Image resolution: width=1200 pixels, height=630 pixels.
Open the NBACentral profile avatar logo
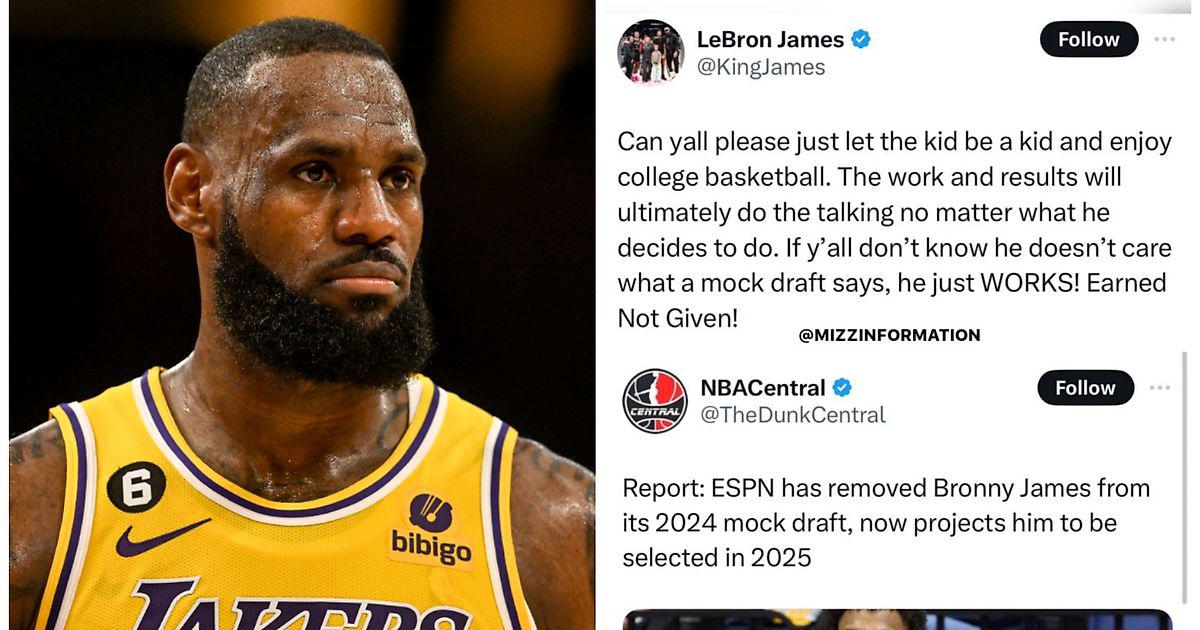point(655,401)
